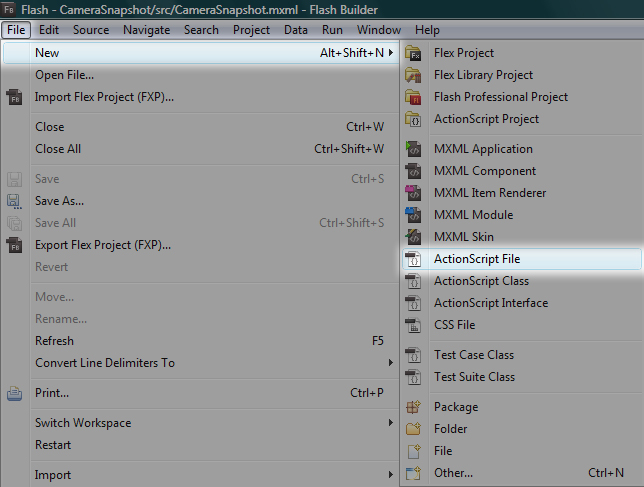Viewport: 644px width, 487px height.
Task: Expand Convert Line Delimiters To submenu arrow
Action: (x=391, y=363)
